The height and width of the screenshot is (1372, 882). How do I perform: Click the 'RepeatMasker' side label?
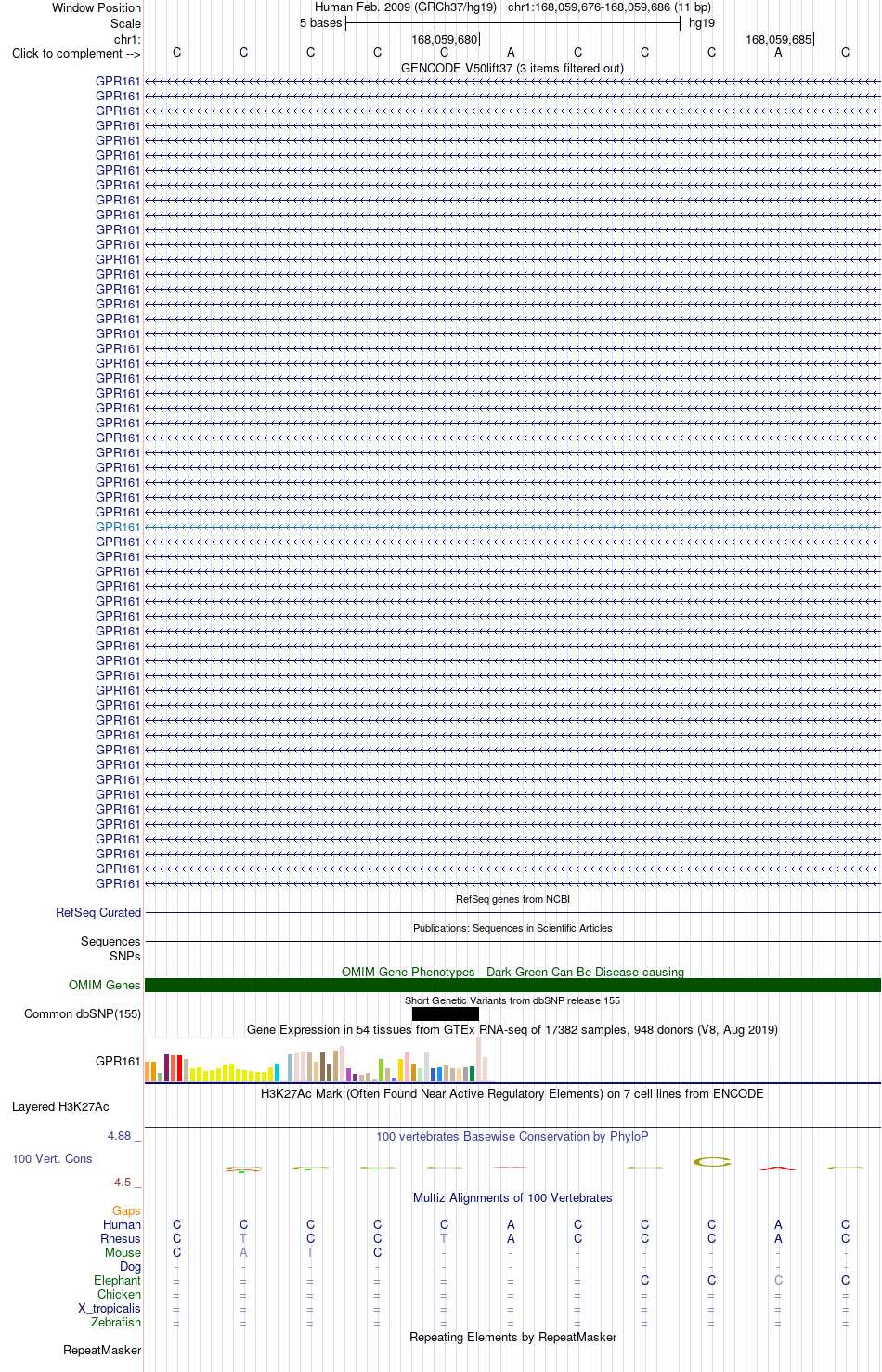102,1350
